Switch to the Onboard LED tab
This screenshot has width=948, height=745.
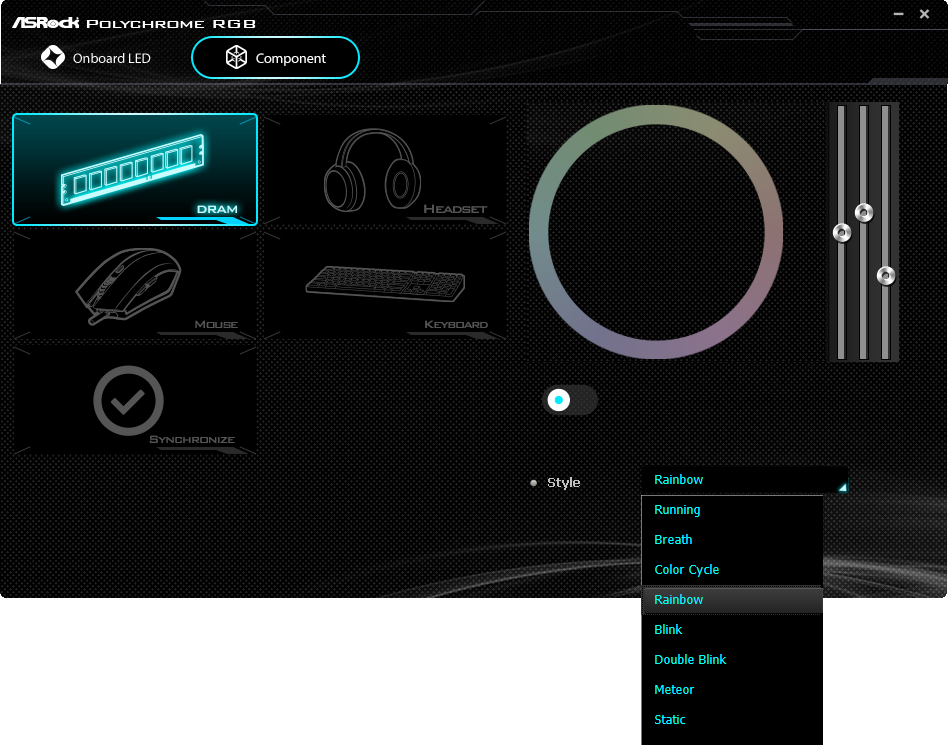click(96, 58)
